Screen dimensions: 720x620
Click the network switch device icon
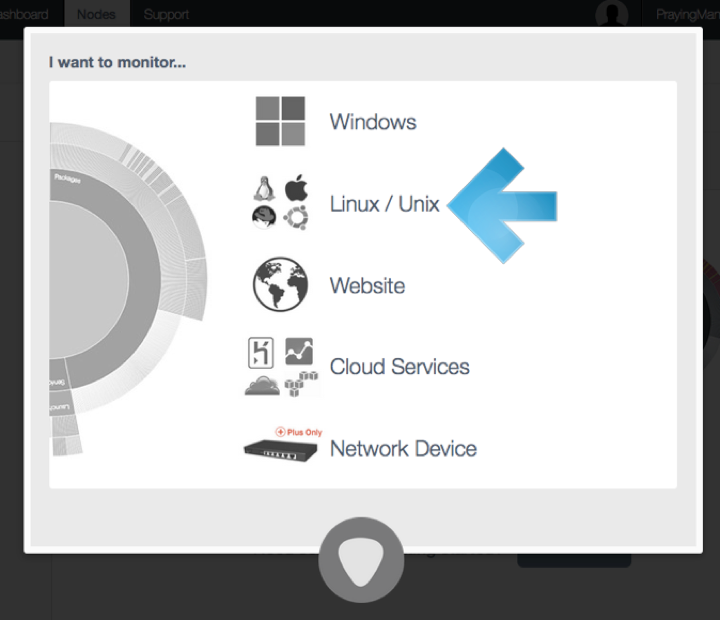tap(280, 450)
